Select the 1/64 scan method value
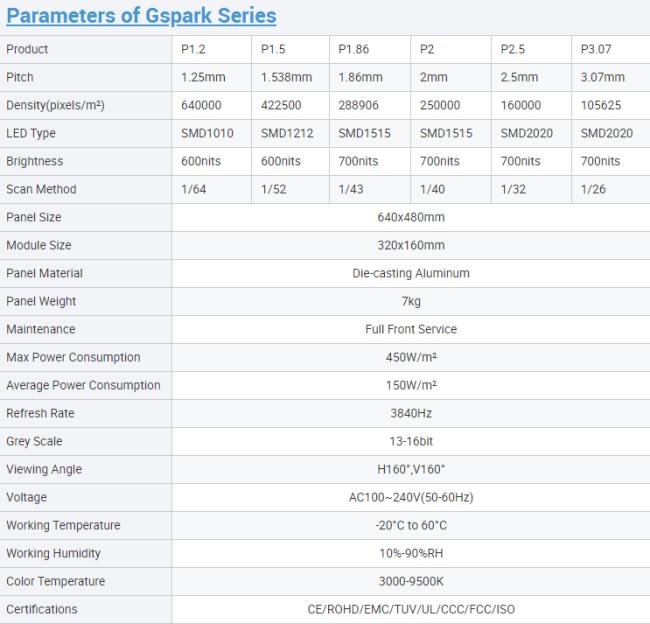Screen dimensions: 650x624 tap(194, 189)
